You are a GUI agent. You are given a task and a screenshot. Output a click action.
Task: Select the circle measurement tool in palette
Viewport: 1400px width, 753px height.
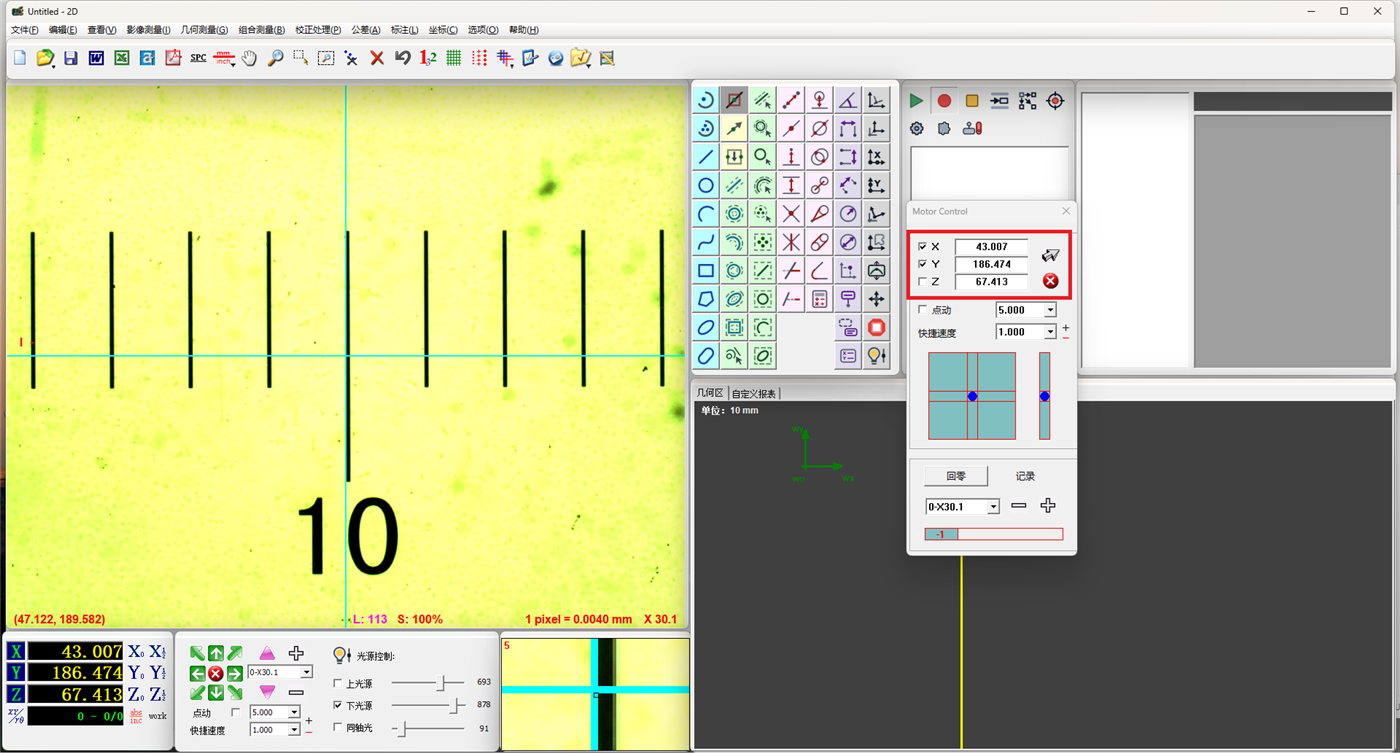click(706, 185)
